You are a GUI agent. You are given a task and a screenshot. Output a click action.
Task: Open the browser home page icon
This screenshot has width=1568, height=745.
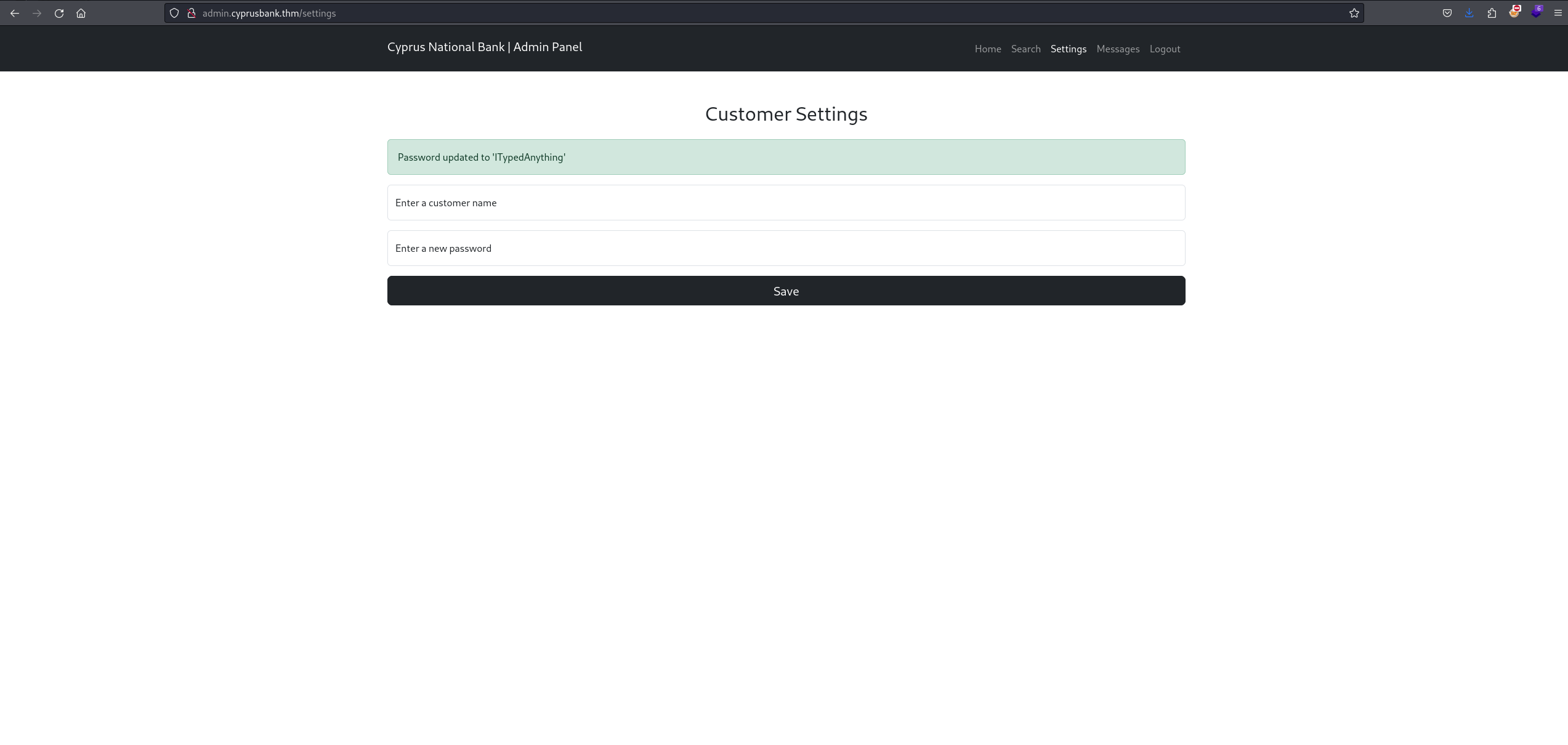pos(81,13)
